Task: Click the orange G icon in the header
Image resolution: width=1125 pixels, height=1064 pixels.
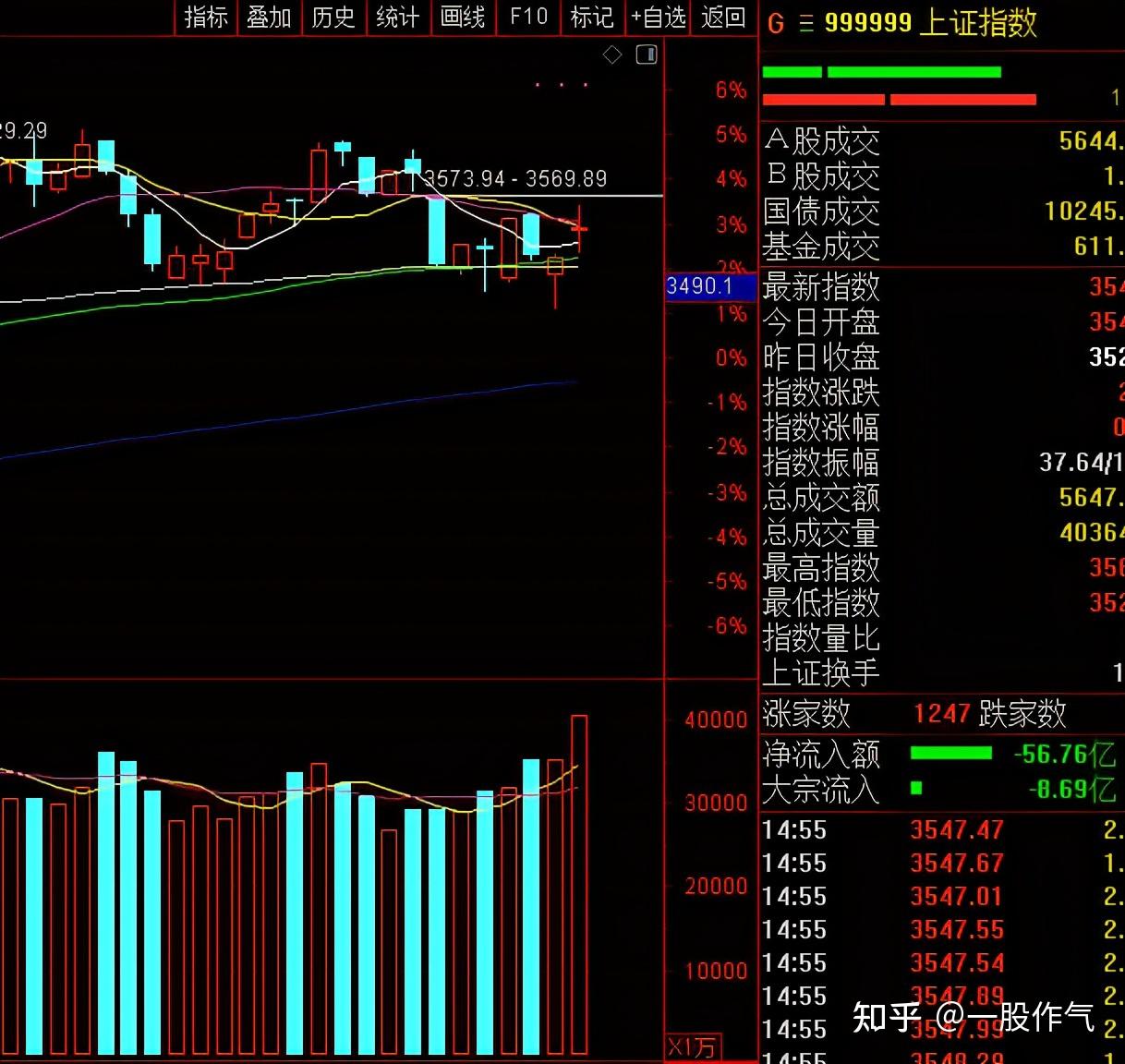Action: click(776, 24)
